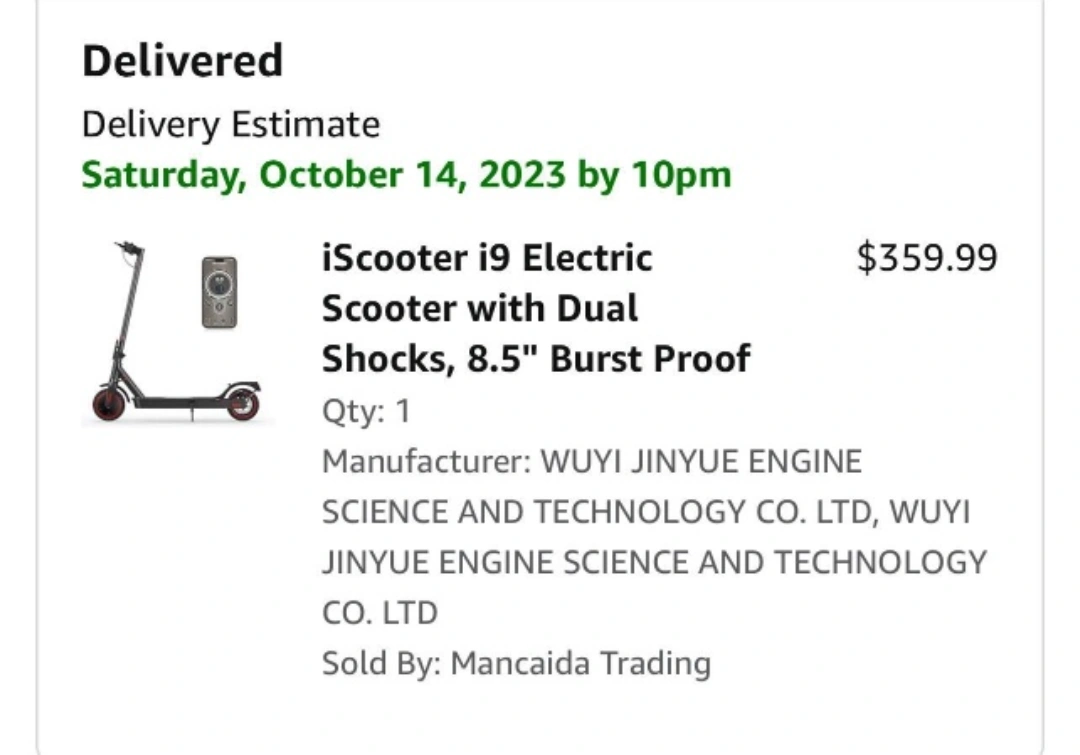The width and height of the screenshot is (1080, 755).
Task: Select the Delivered status heading
Action: tap(183, 61)
